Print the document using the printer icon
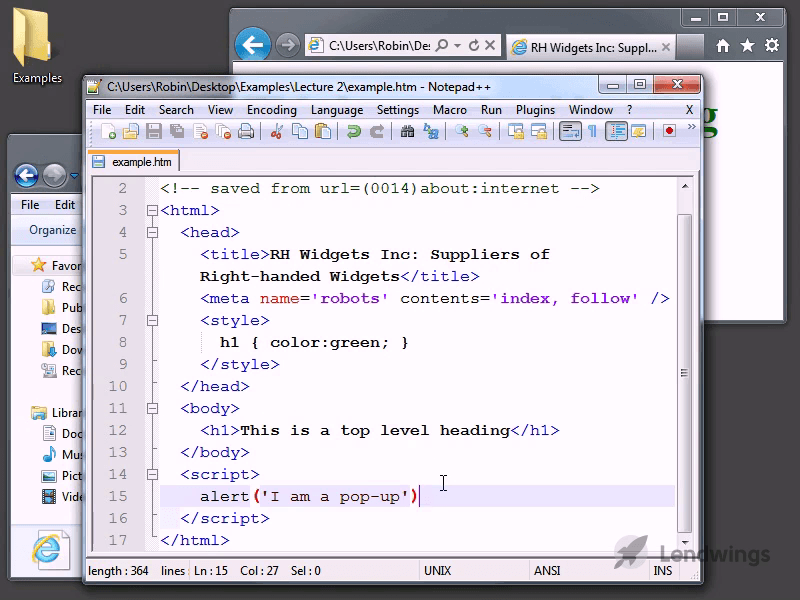Screen dimensions: 800x600 tap(246, 132)
